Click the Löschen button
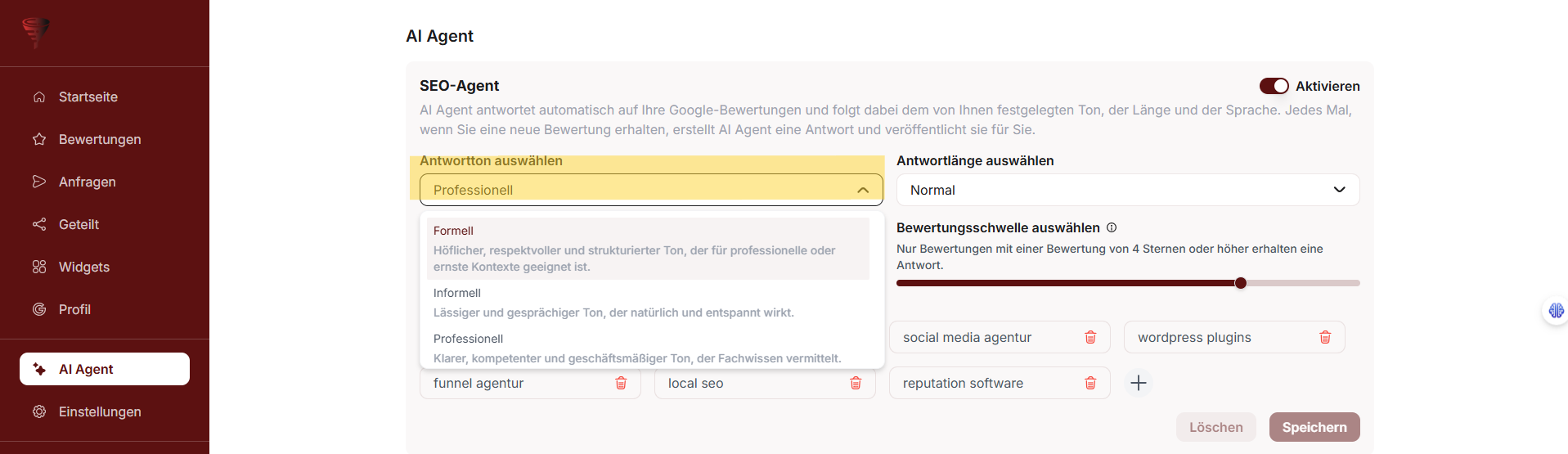Viewport: 1568px width, 454px height. 1215,427
